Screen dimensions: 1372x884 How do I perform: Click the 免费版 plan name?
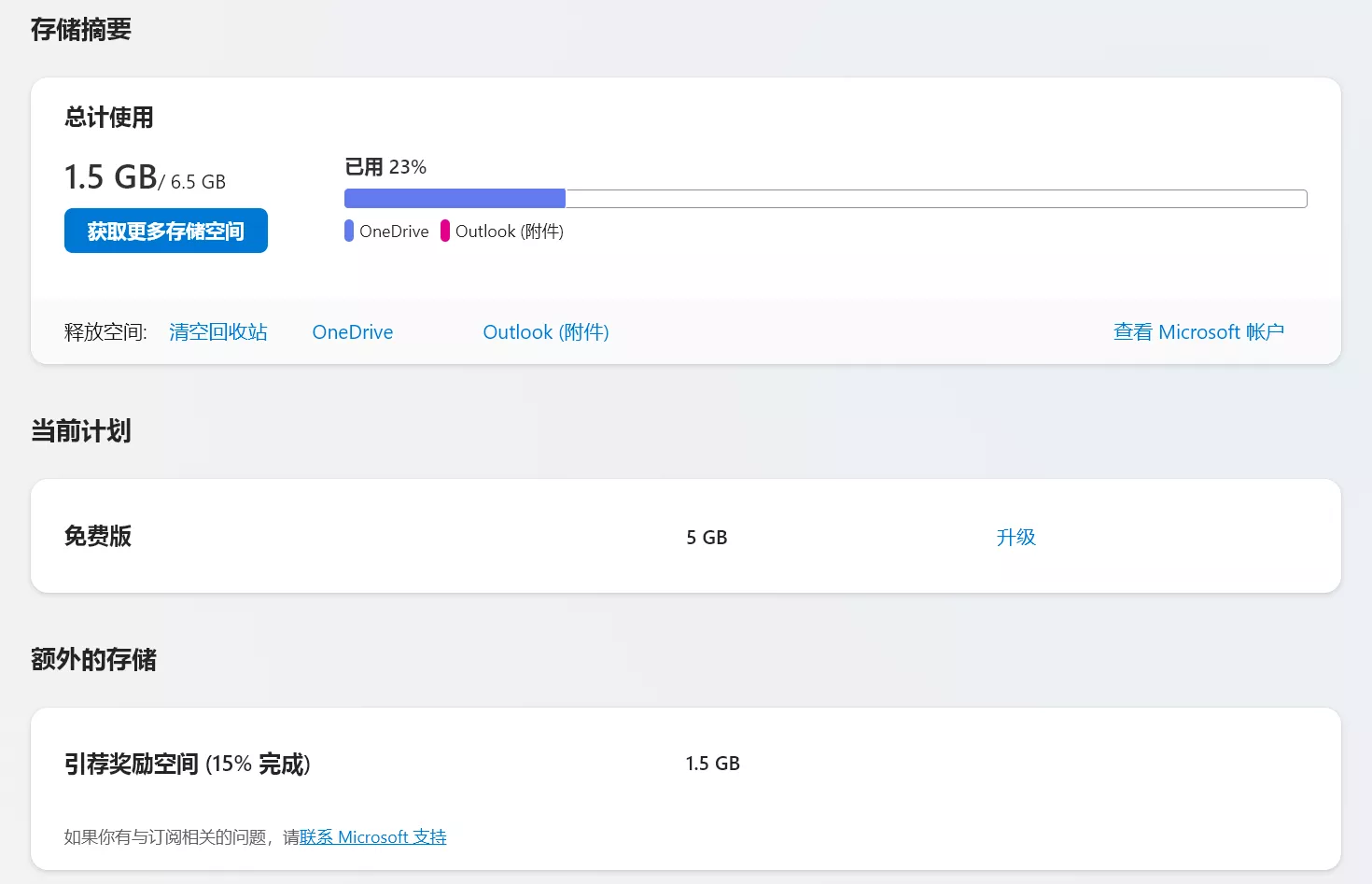[x=98, y=536]
